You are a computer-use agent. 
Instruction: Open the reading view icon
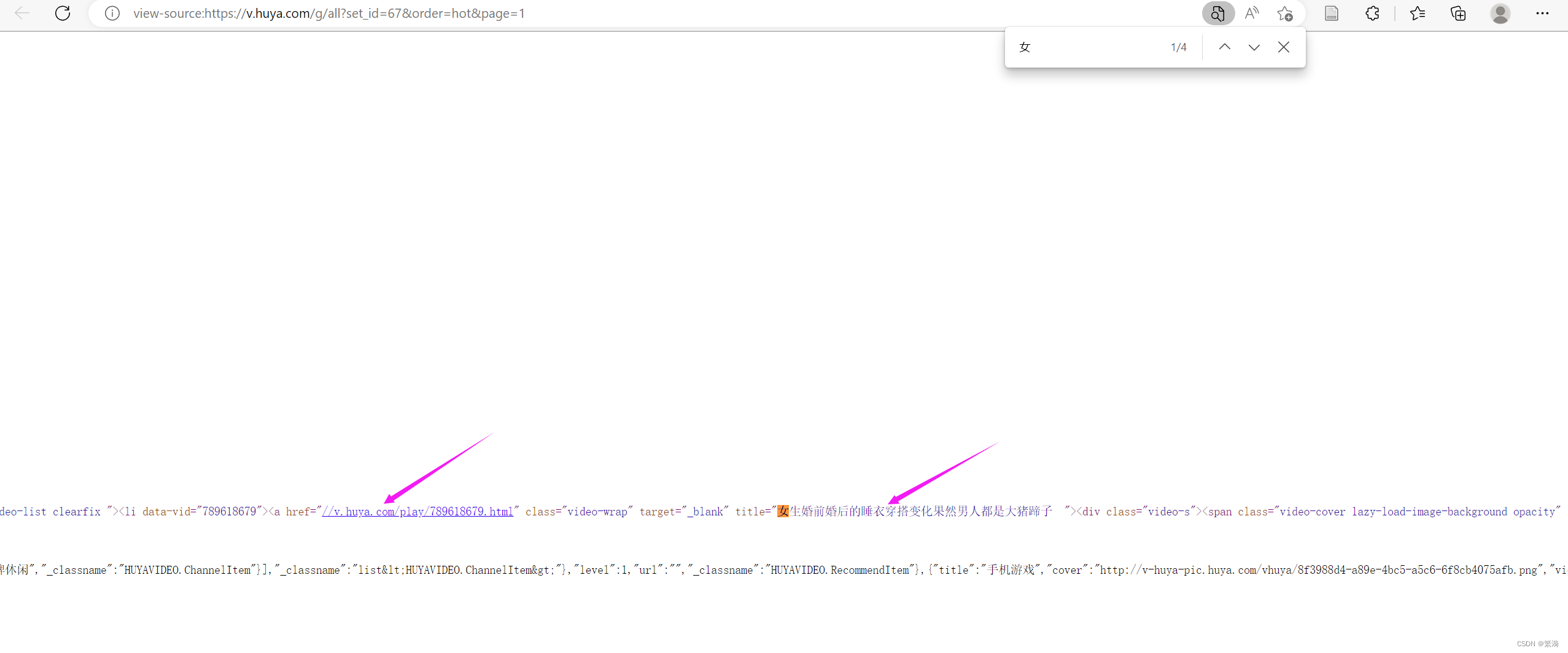pyautogui.click(x=1332, y=13)
